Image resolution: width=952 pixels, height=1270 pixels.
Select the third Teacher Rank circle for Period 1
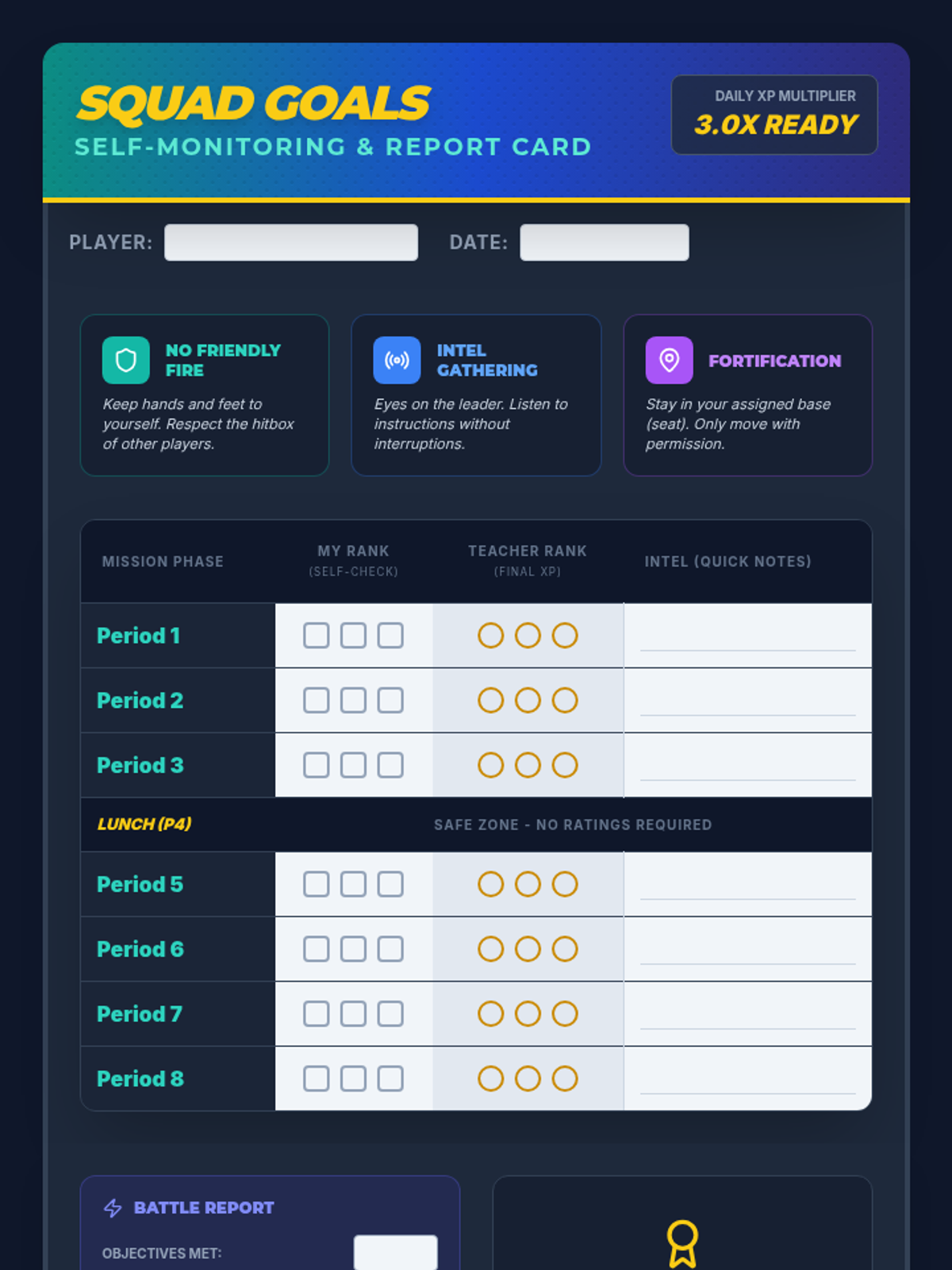tap(565, 636)
